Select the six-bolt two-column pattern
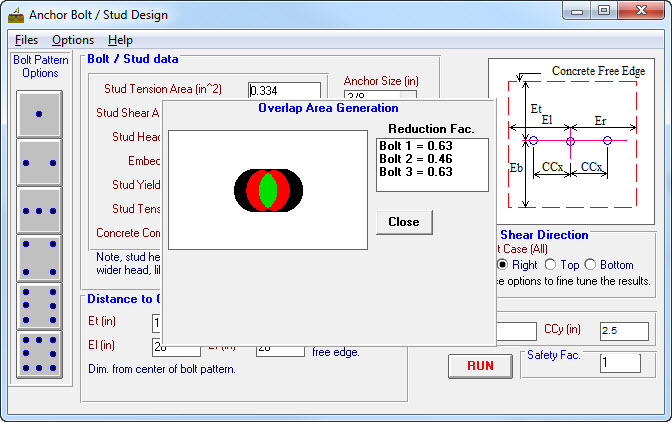Screen dimensions: 672x422 pyautogui.click(x=39, y=306)
